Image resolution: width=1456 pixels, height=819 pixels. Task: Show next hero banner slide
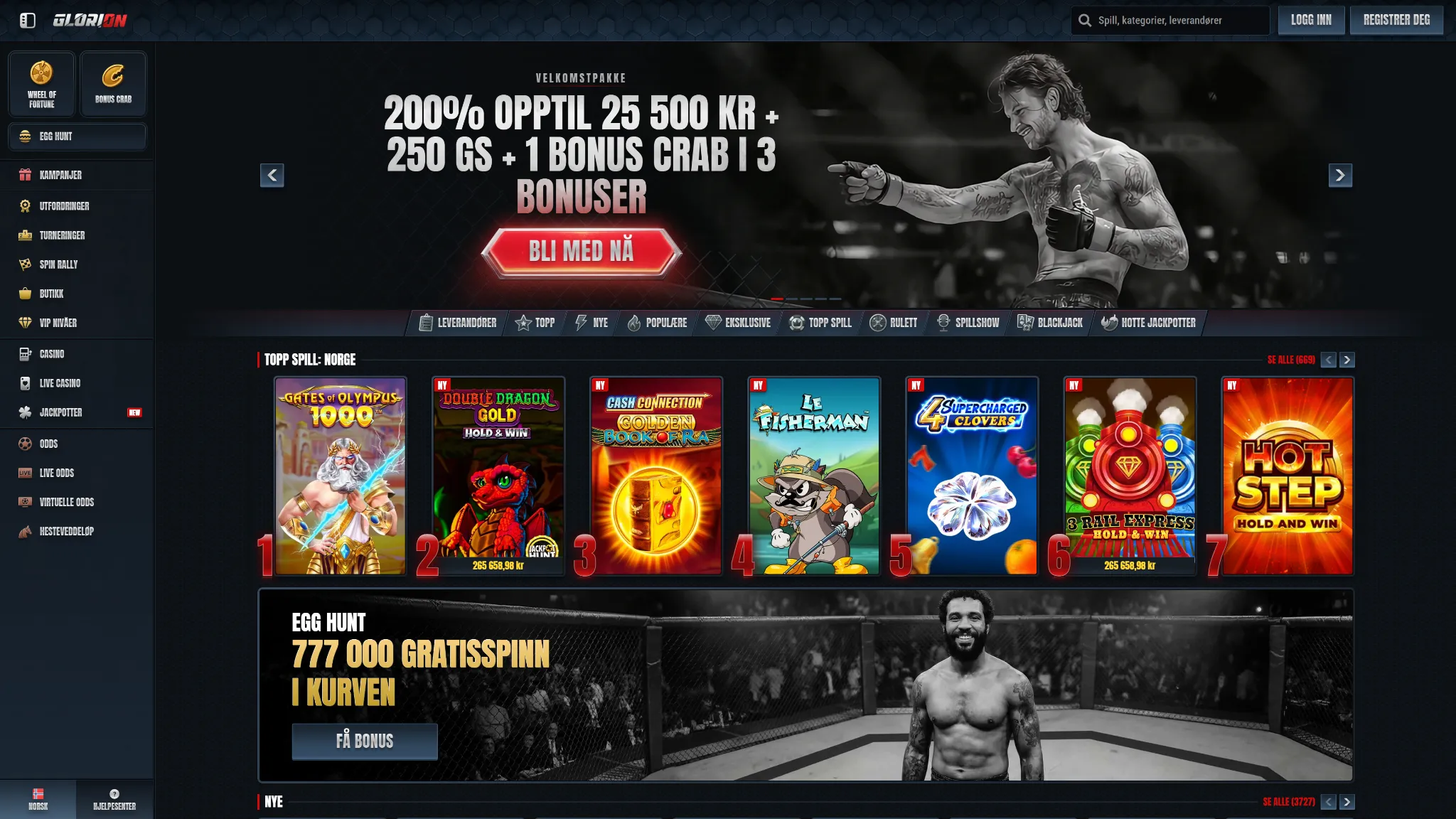pos(1340,175)
